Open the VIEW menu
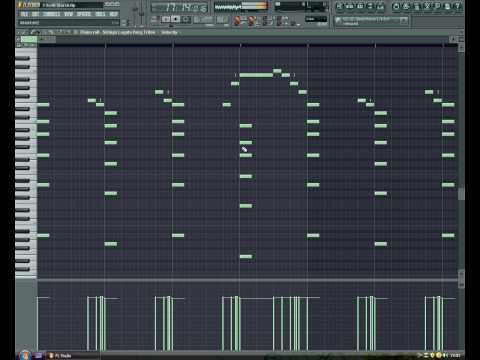480x360 pixels. point(68,14)
